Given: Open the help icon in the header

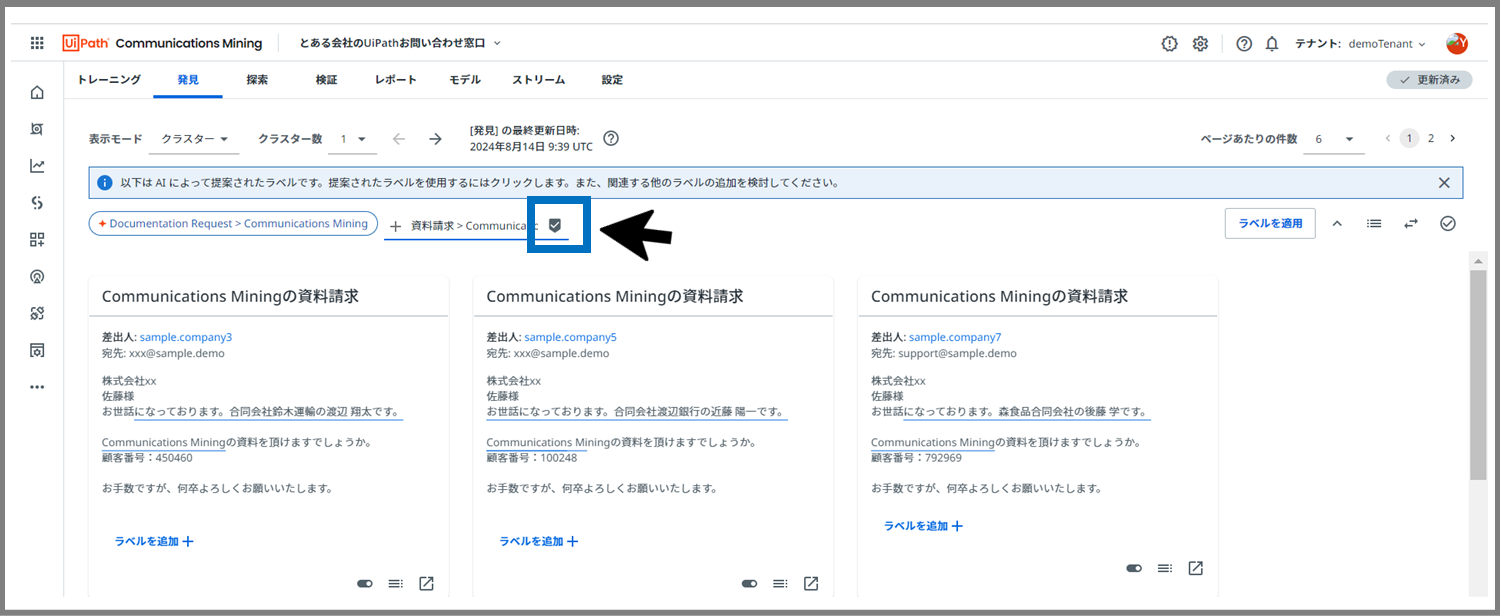Looking at the screenshot, I should coord(1244,44).
